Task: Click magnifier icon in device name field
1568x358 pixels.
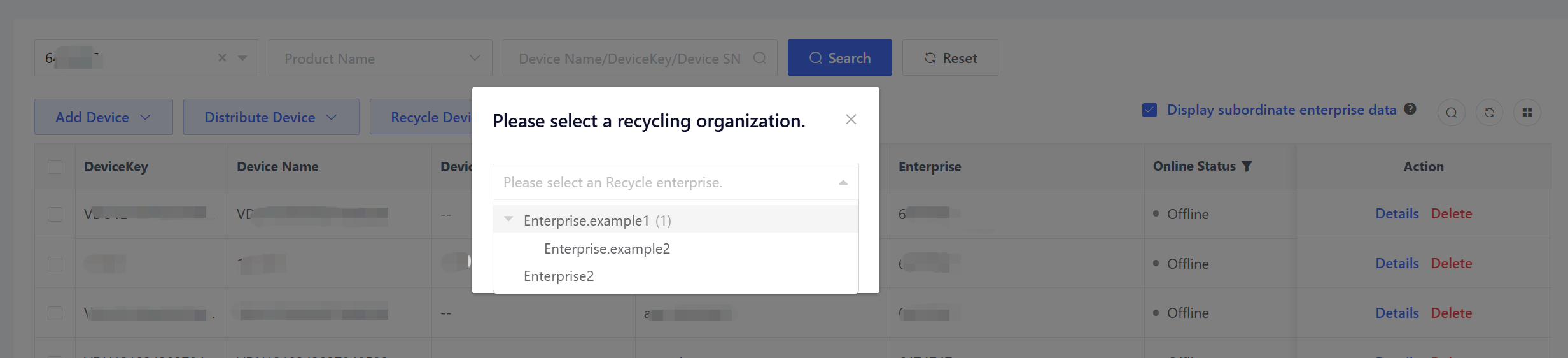Action: [759, 58]
